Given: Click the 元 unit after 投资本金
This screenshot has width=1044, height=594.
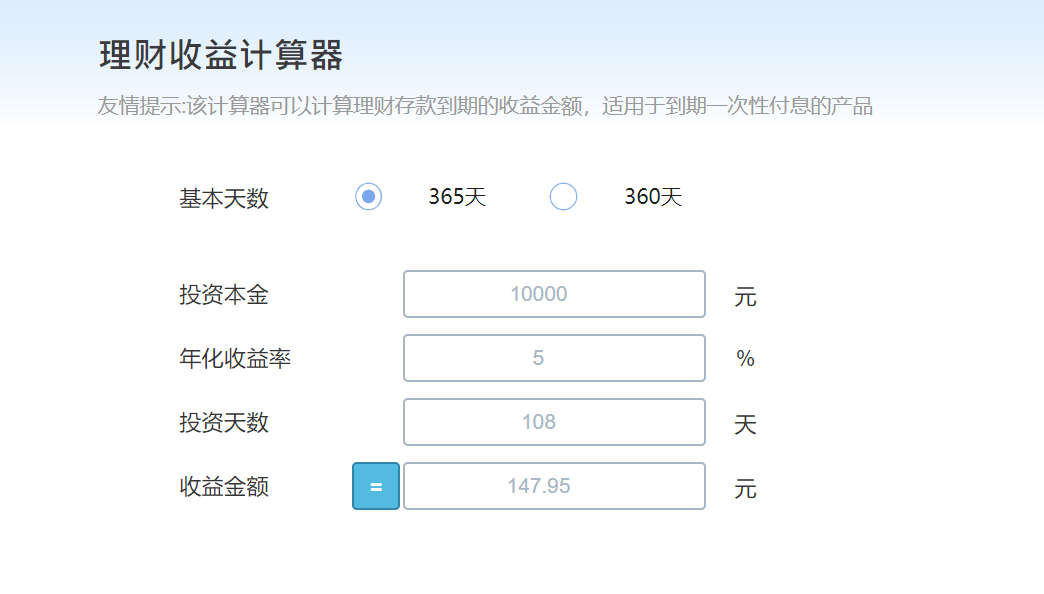Looking at the screenshot, I should coord(745,296).
